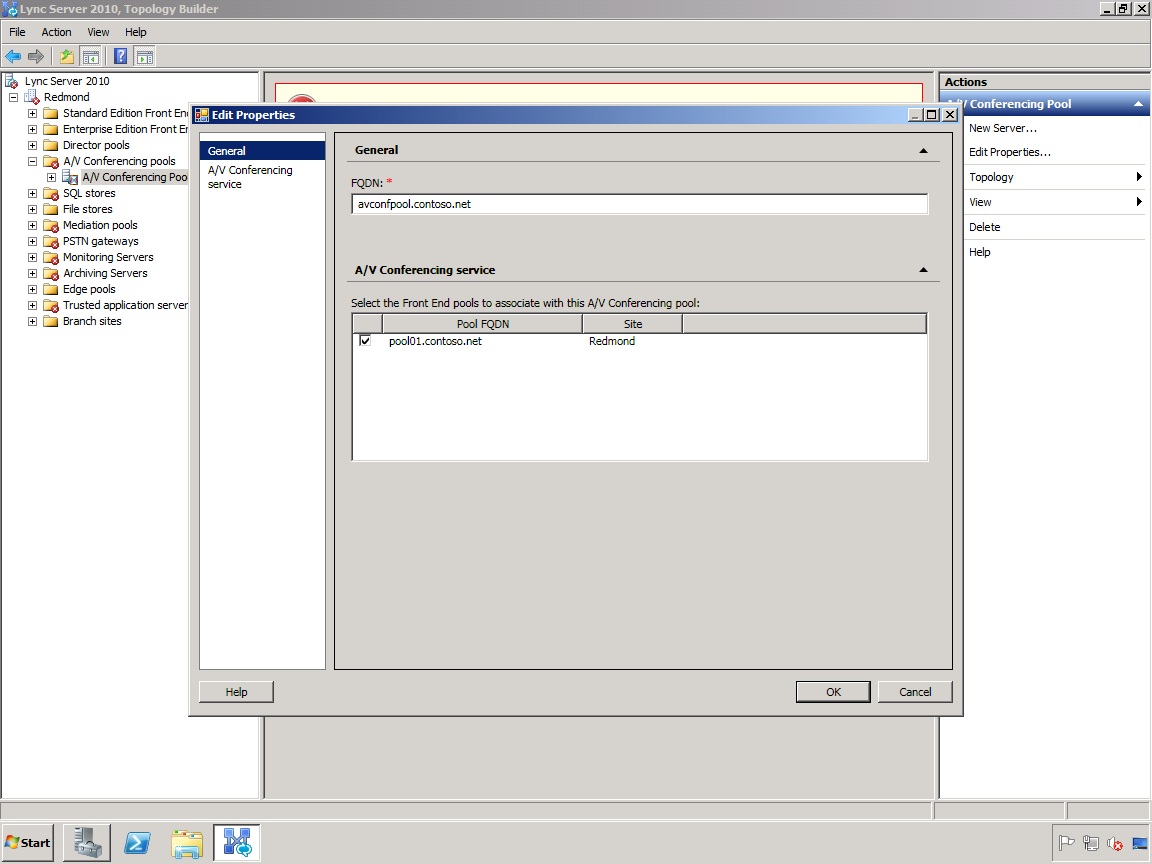Select Enterprise Edition Front End tree item
This screenshot has width=1152, height=864.
pyautogui.click(x=125, y=129)
